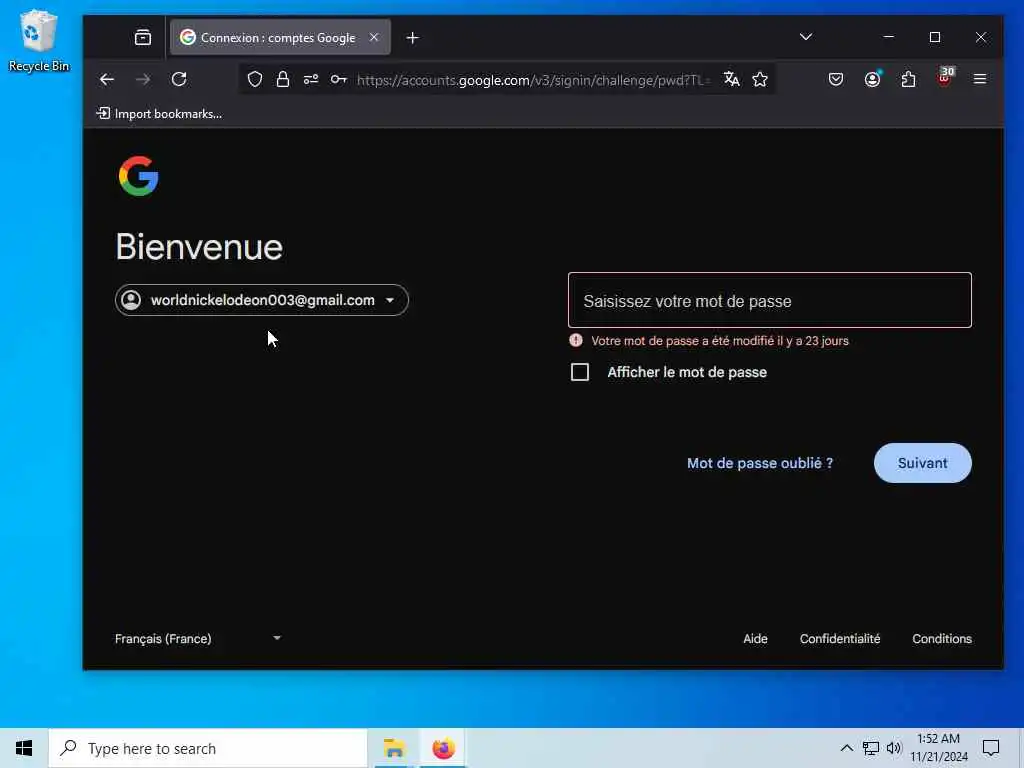This screenshot has height=768, width=1024.
Task: Open Firefox application hamburger menu
Action: pos(980,79)
